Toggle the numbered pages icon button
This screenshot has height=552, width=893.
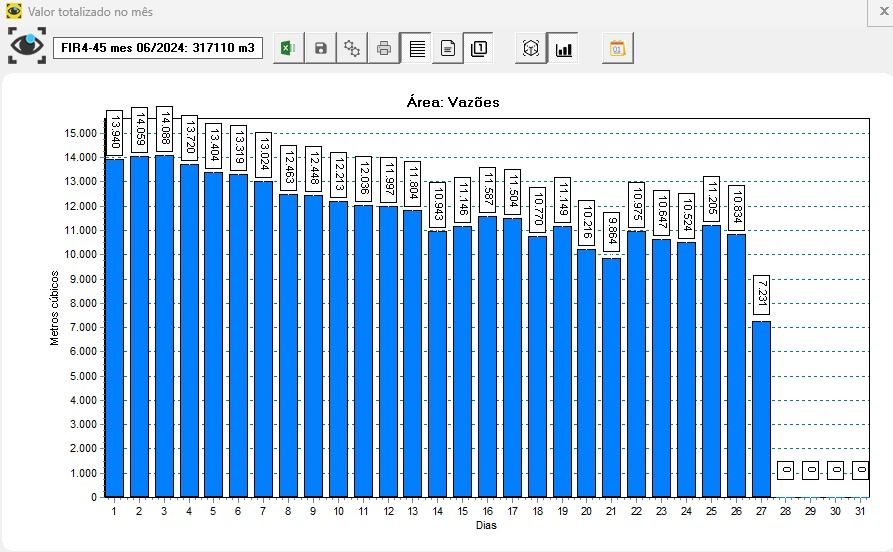(x=480, y=48)
